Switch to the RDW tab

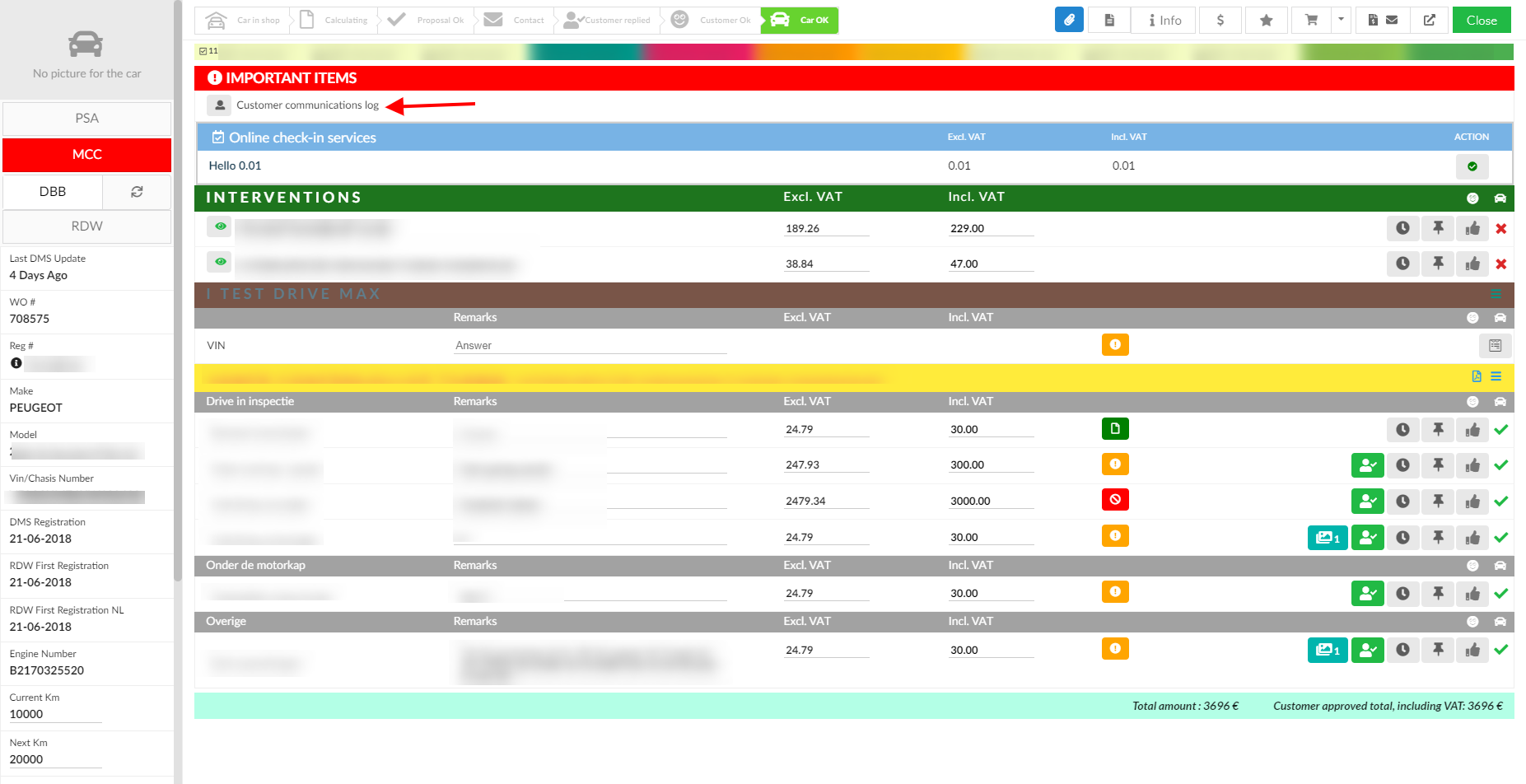pyautogui.click(x=86, y=226)
